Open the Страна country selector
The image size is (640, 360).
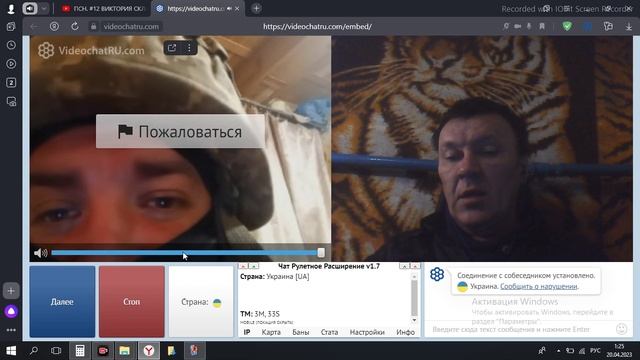(x=201, y=302)
